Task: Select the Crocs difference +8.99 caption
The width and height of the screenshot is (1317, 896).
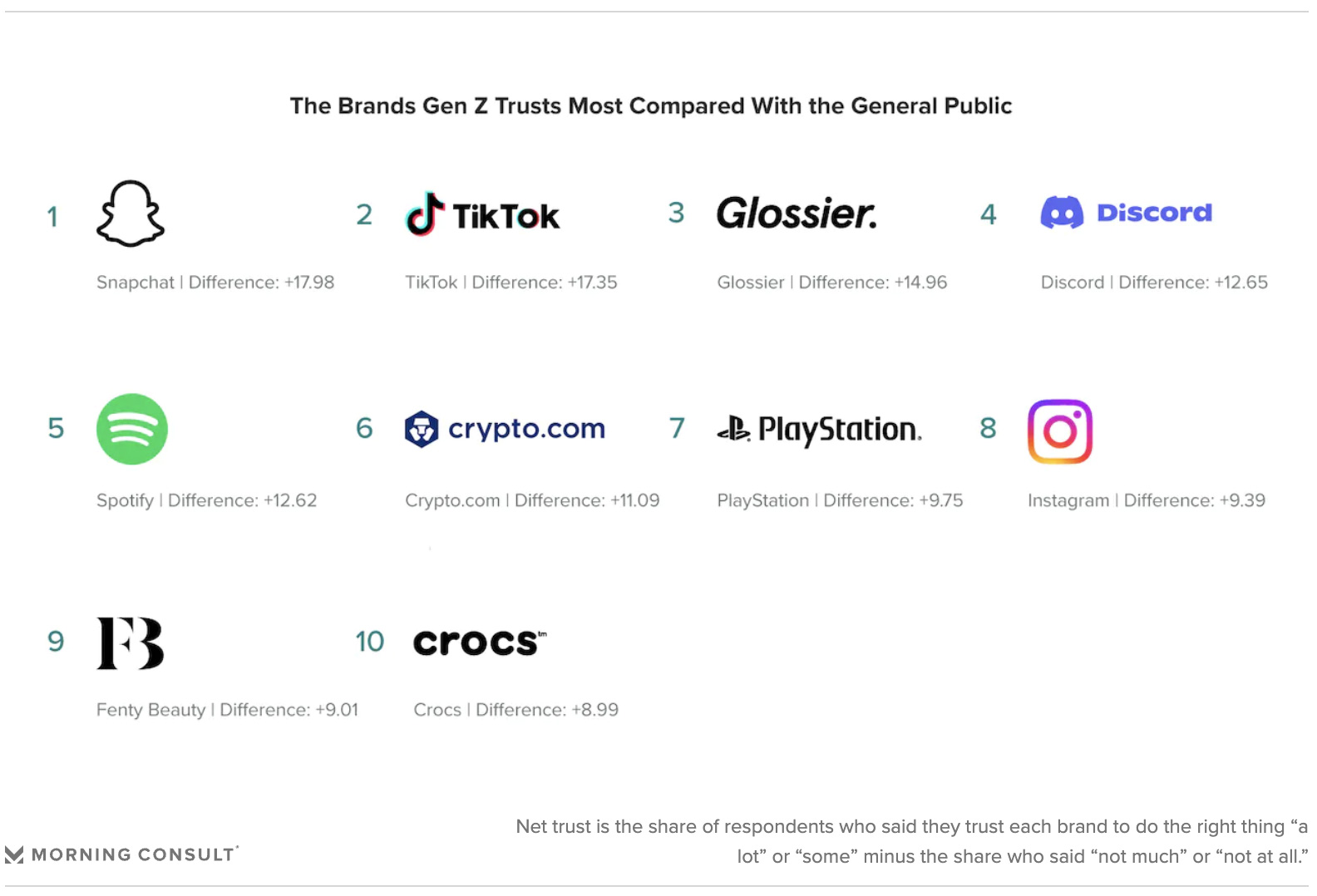Action: [x=516, y=710]
